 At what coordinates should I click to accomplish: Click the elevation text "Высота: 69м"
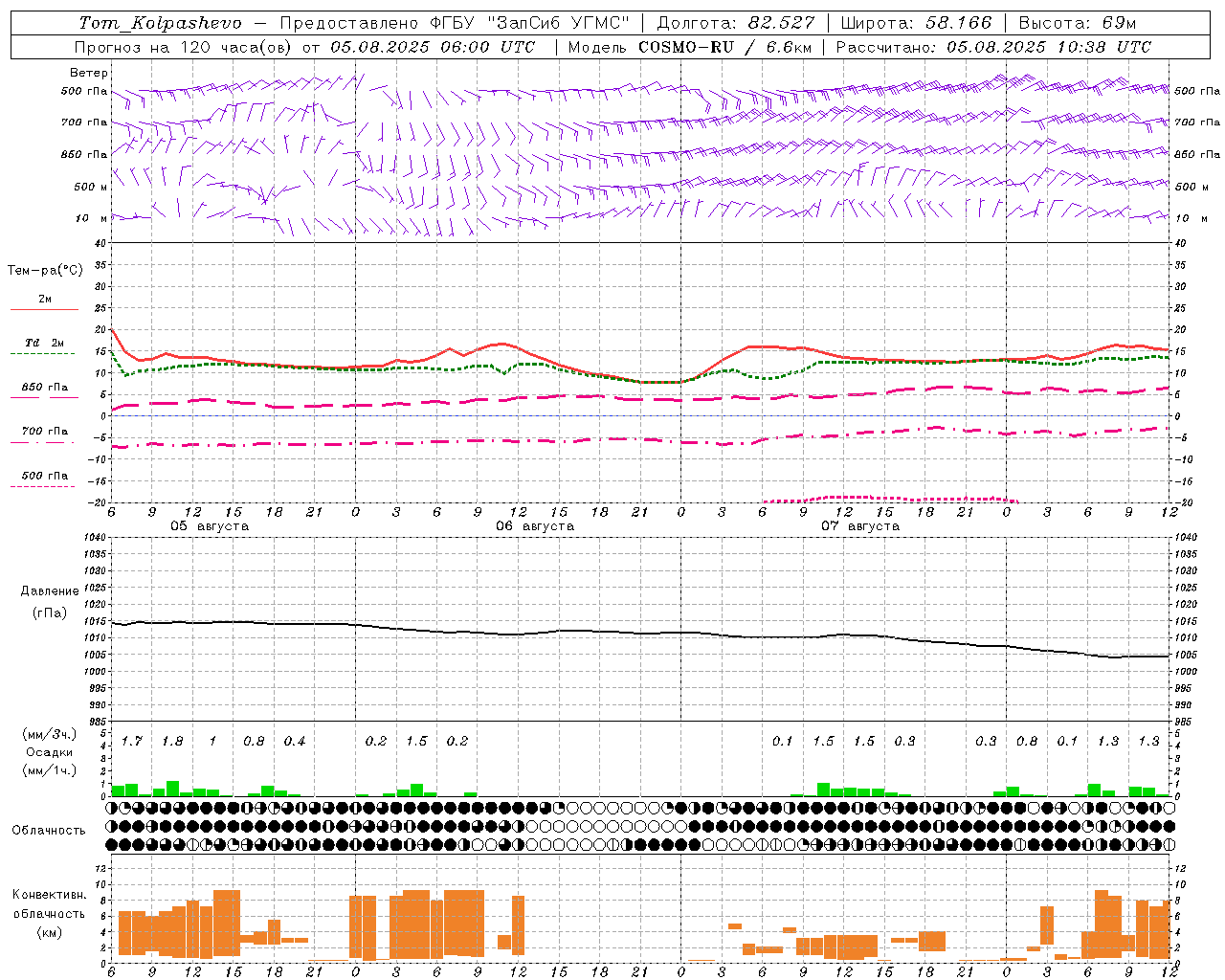tap(1078, 23)
